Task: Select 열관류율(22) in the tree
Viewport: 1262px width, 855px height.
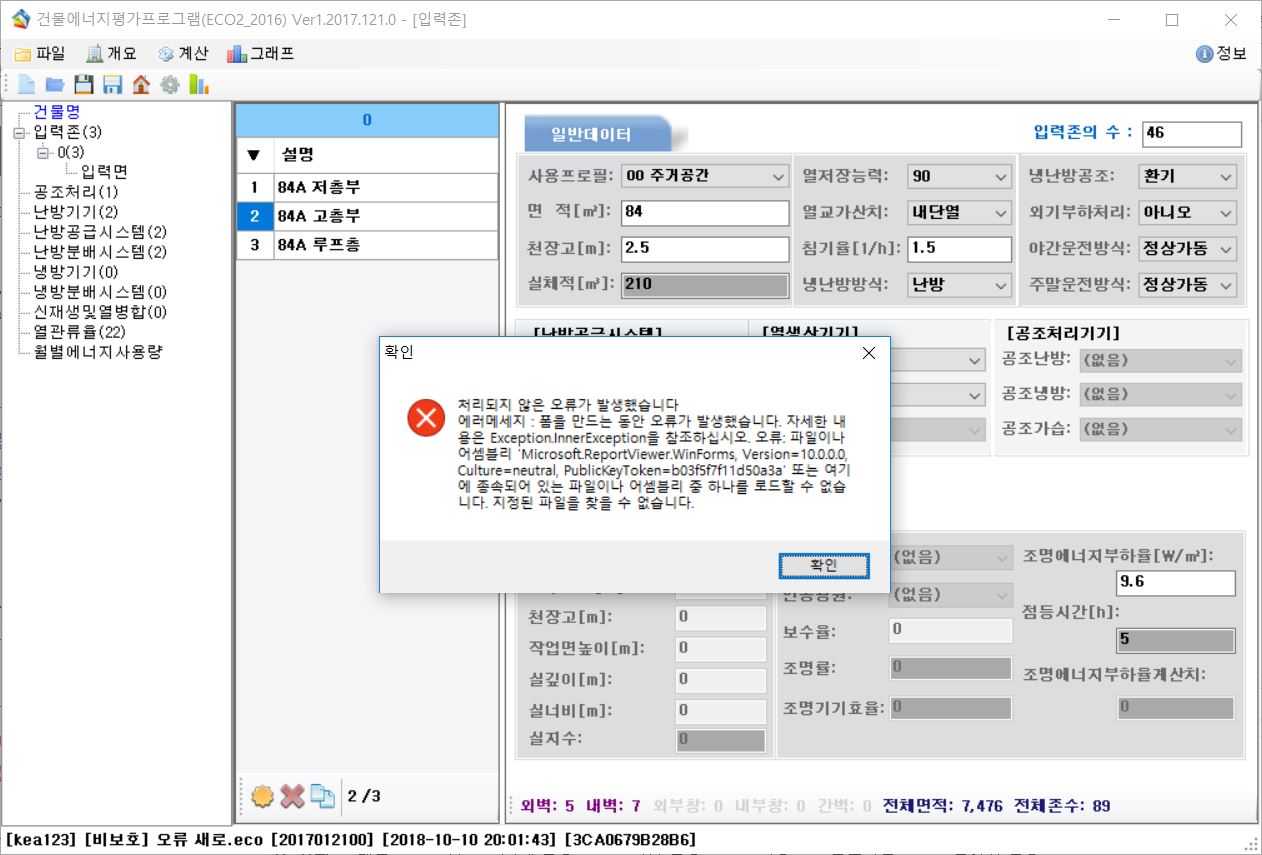Action: [79, 332]
